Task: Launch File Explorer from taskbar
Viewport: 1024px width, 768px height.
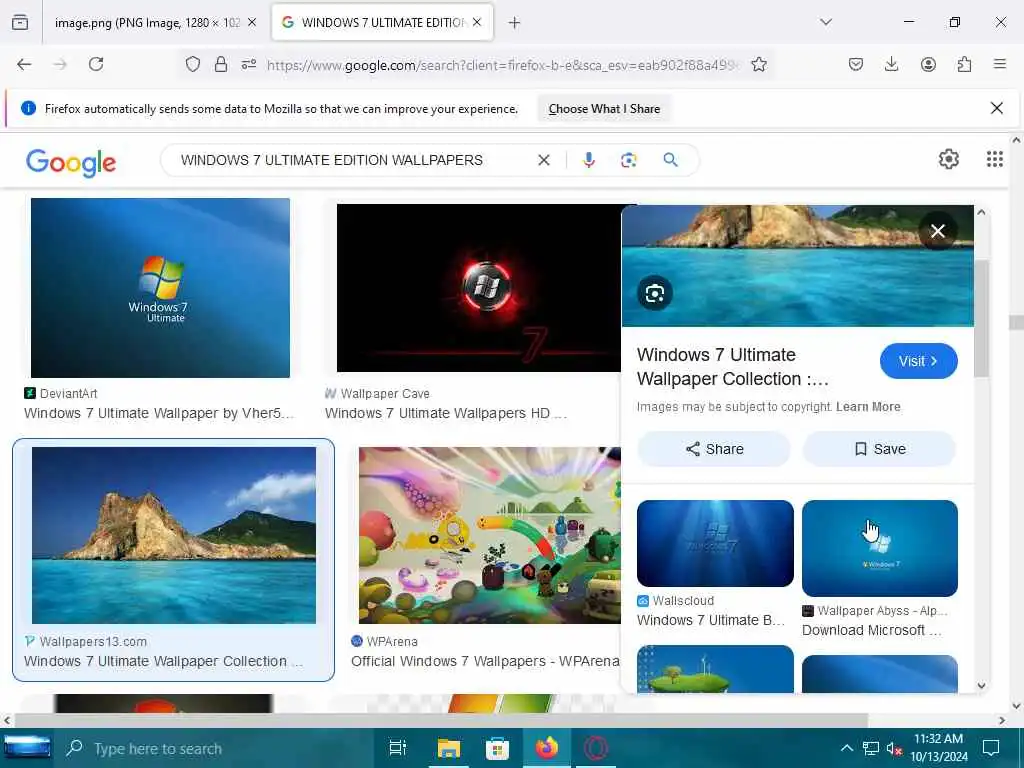Action: click(449, 748)
